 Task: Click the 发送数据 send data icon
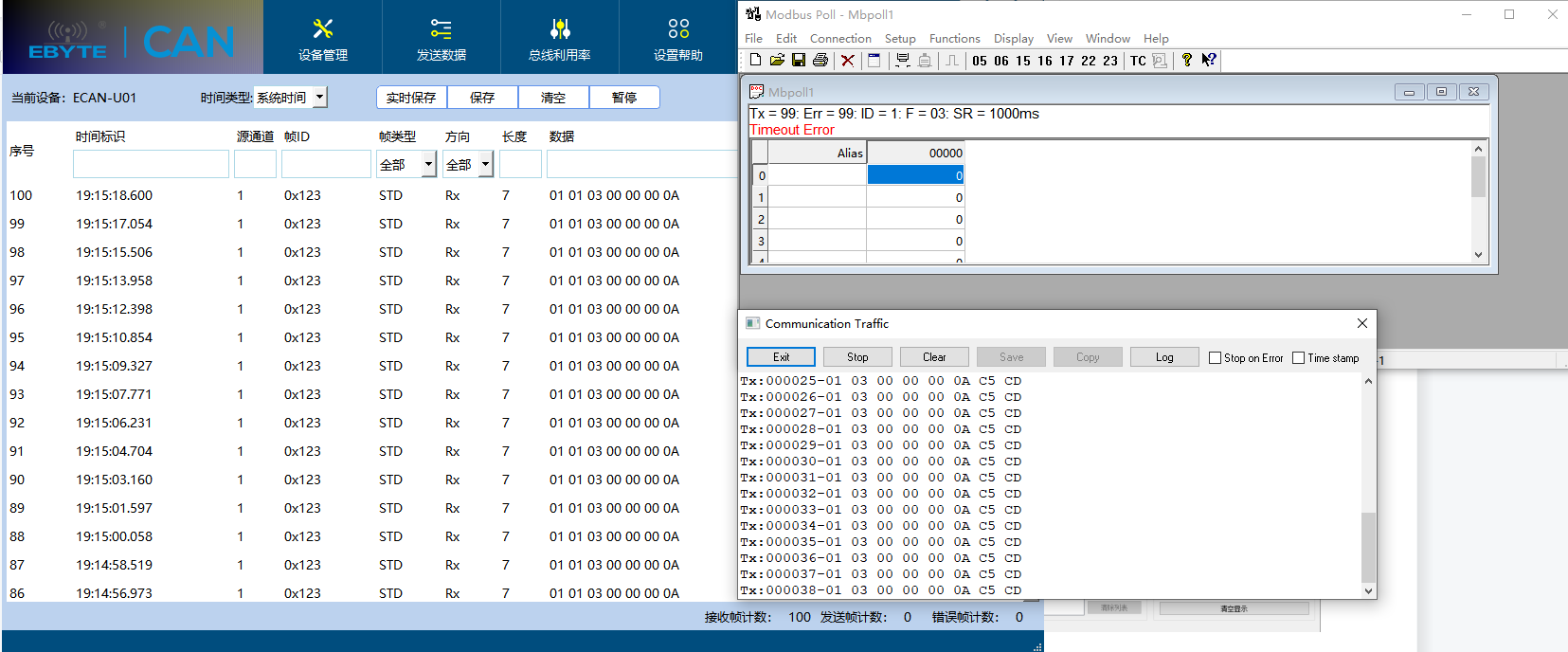pos(441,38)
